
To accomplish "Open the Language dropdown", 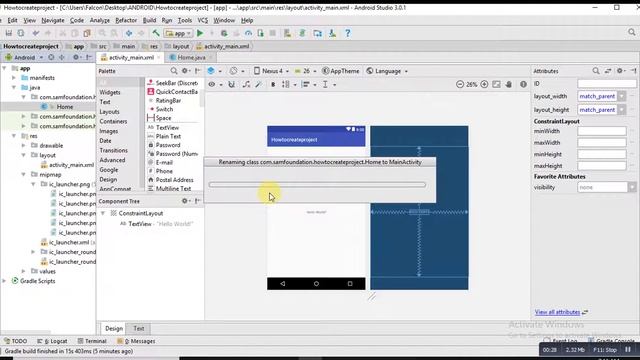I will coord(387,71).
